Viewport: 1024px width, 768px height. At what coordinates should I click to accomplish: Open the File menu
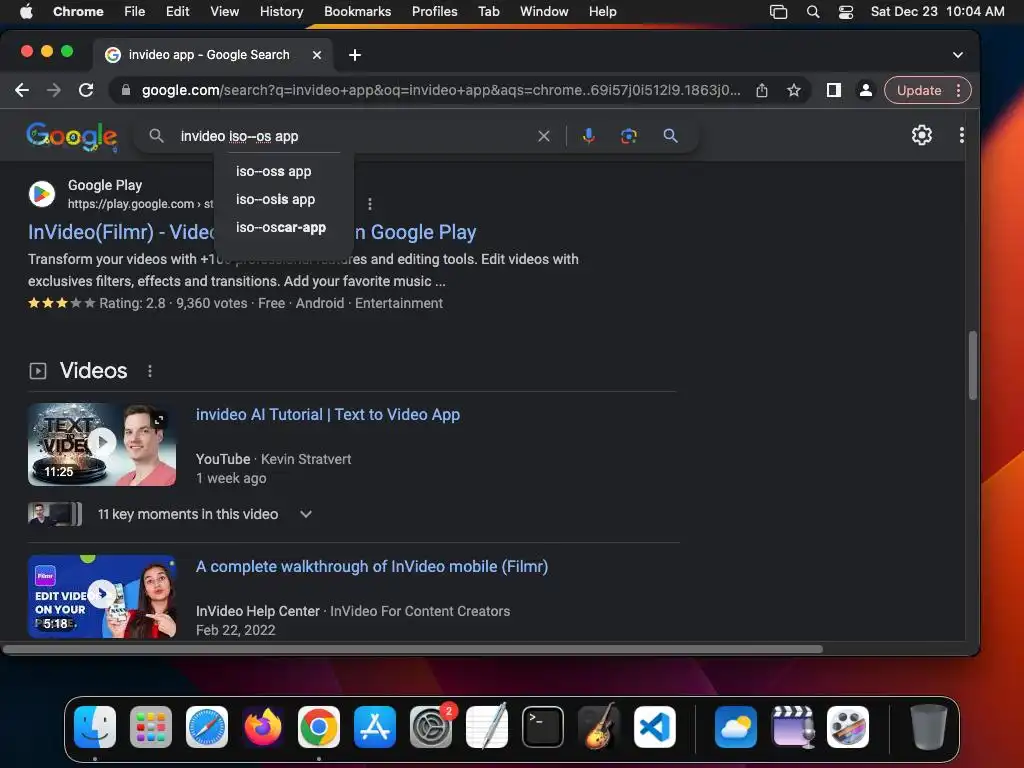pyautogui.click(x=135, y=11)
